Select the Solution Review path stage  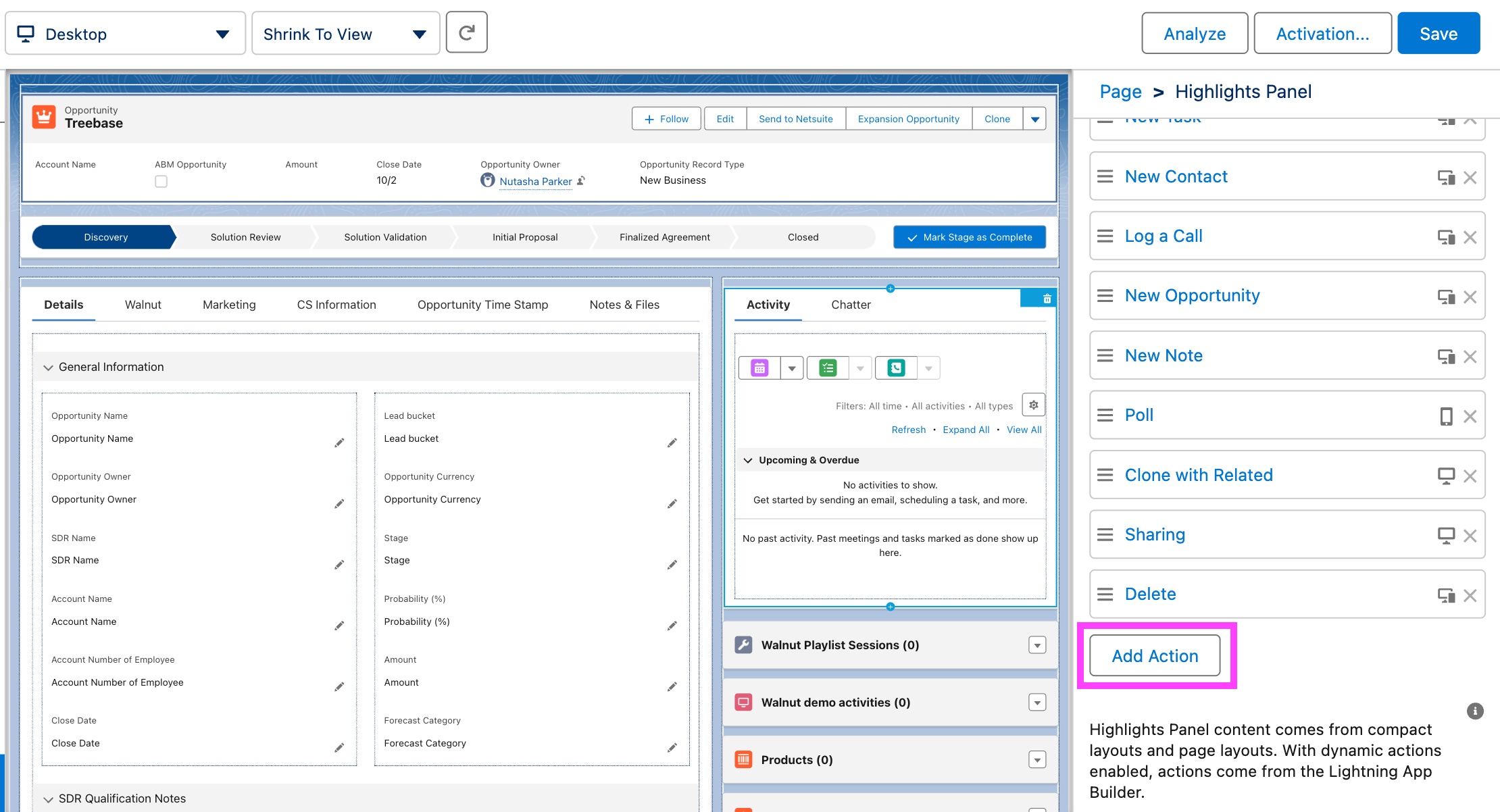[245, 237]
